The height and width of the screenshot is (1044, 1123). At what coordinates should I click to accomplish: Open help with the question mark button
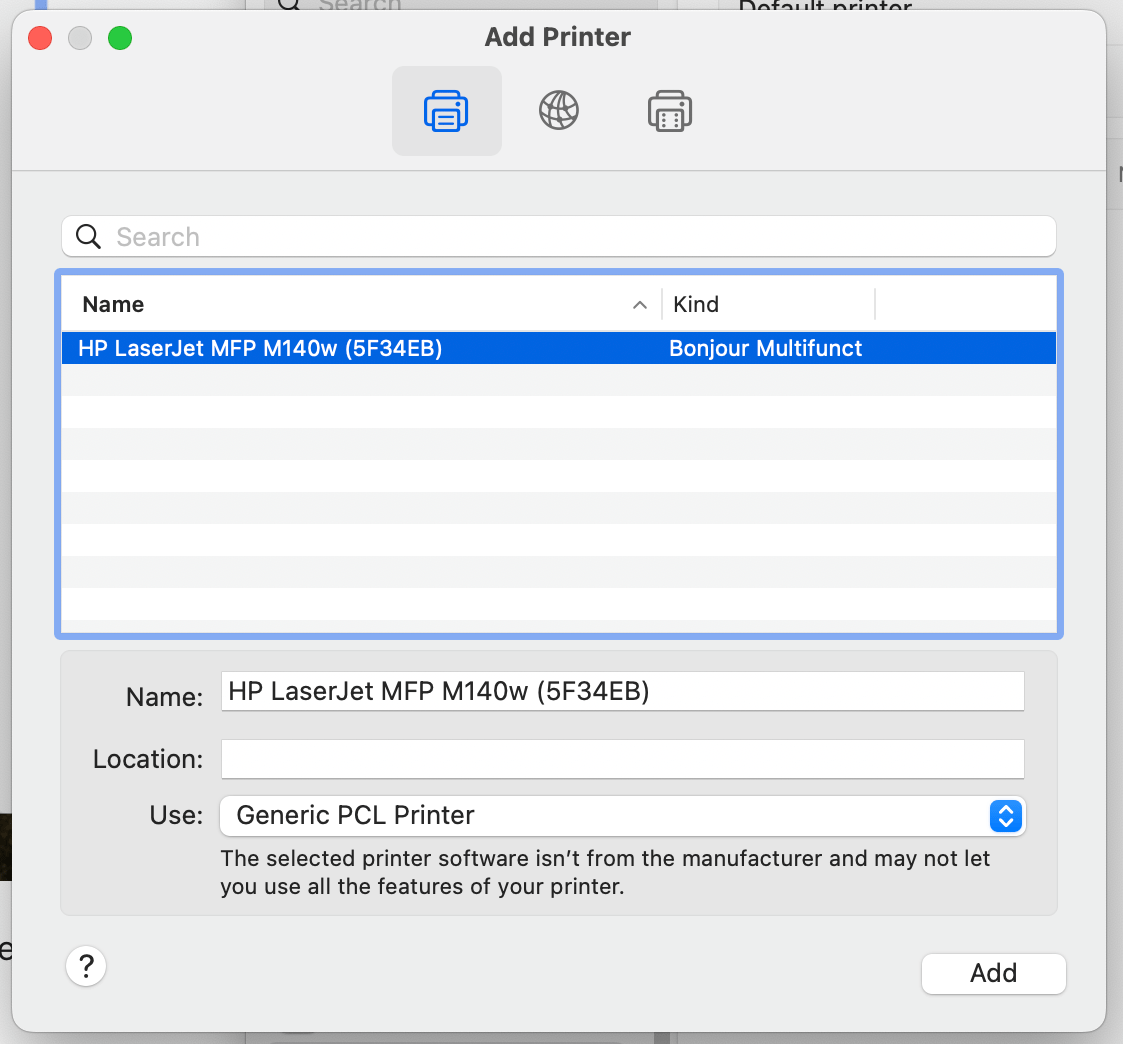86,966
